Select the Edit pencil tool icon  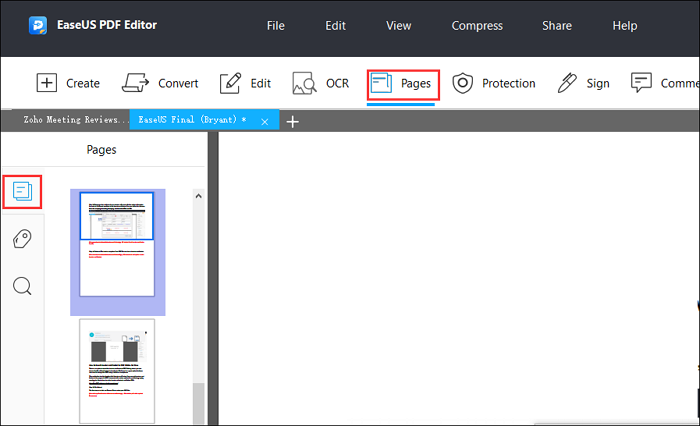[230, 83]
